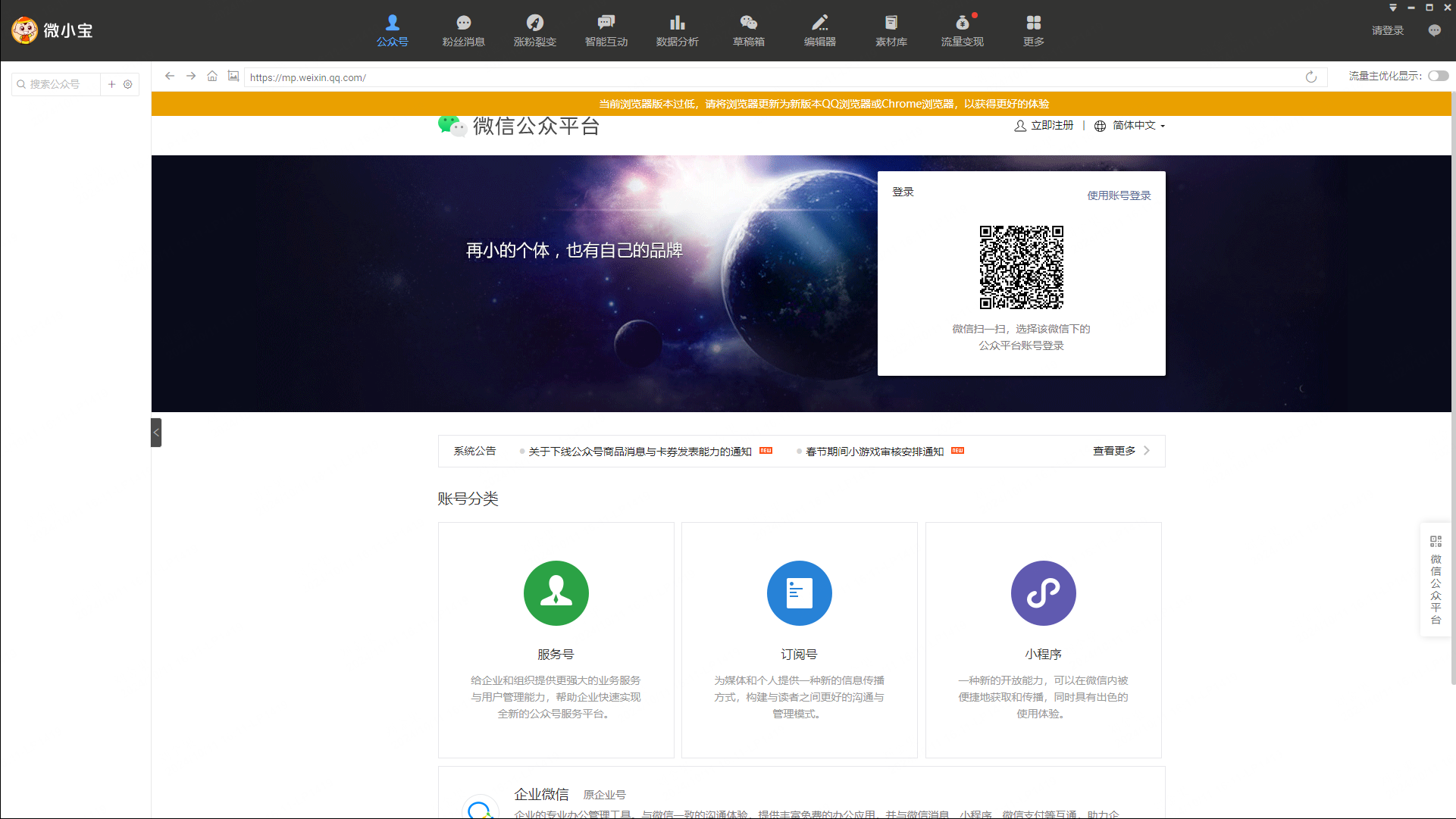Viewport: 1456px width, 819px height.
Task: Open 涨粉裂变 growth section
Action: coord(534,30)
